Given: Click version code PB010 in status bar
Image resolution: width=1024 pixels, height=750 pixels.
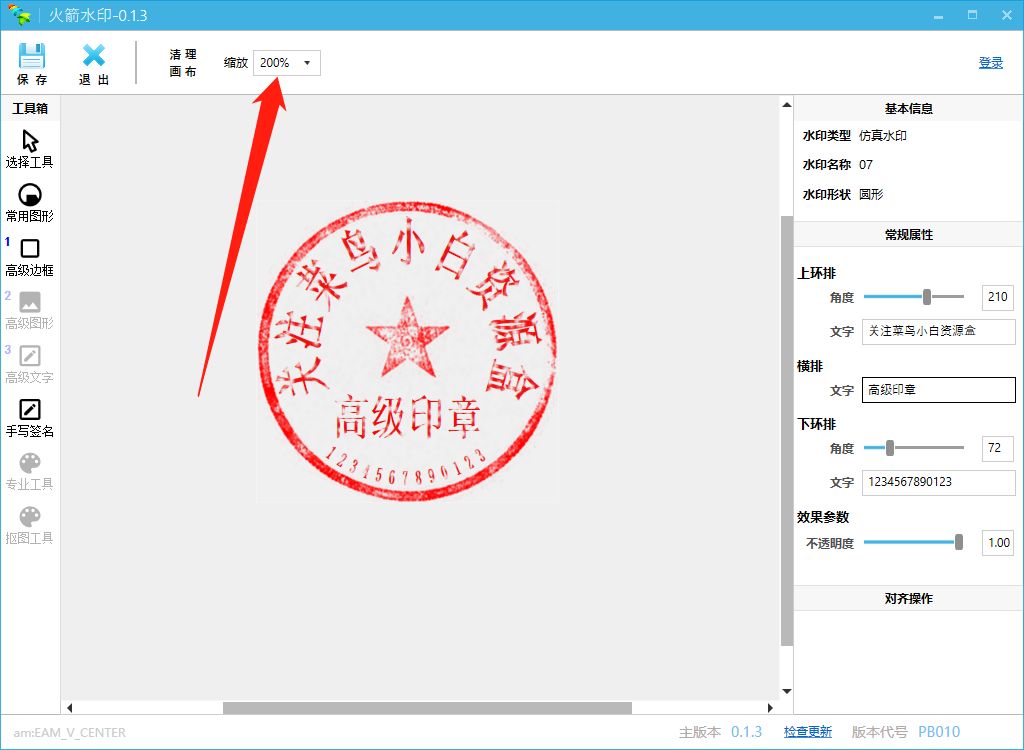Looking at the screenshot, I should point(939,732).
